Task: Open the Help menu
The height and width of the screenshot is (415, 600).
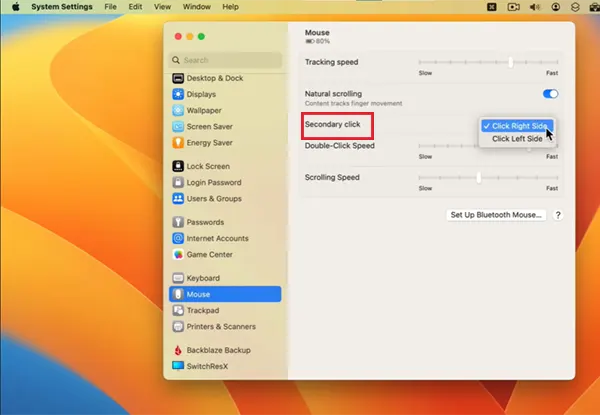Action: (x=230, y=7)
